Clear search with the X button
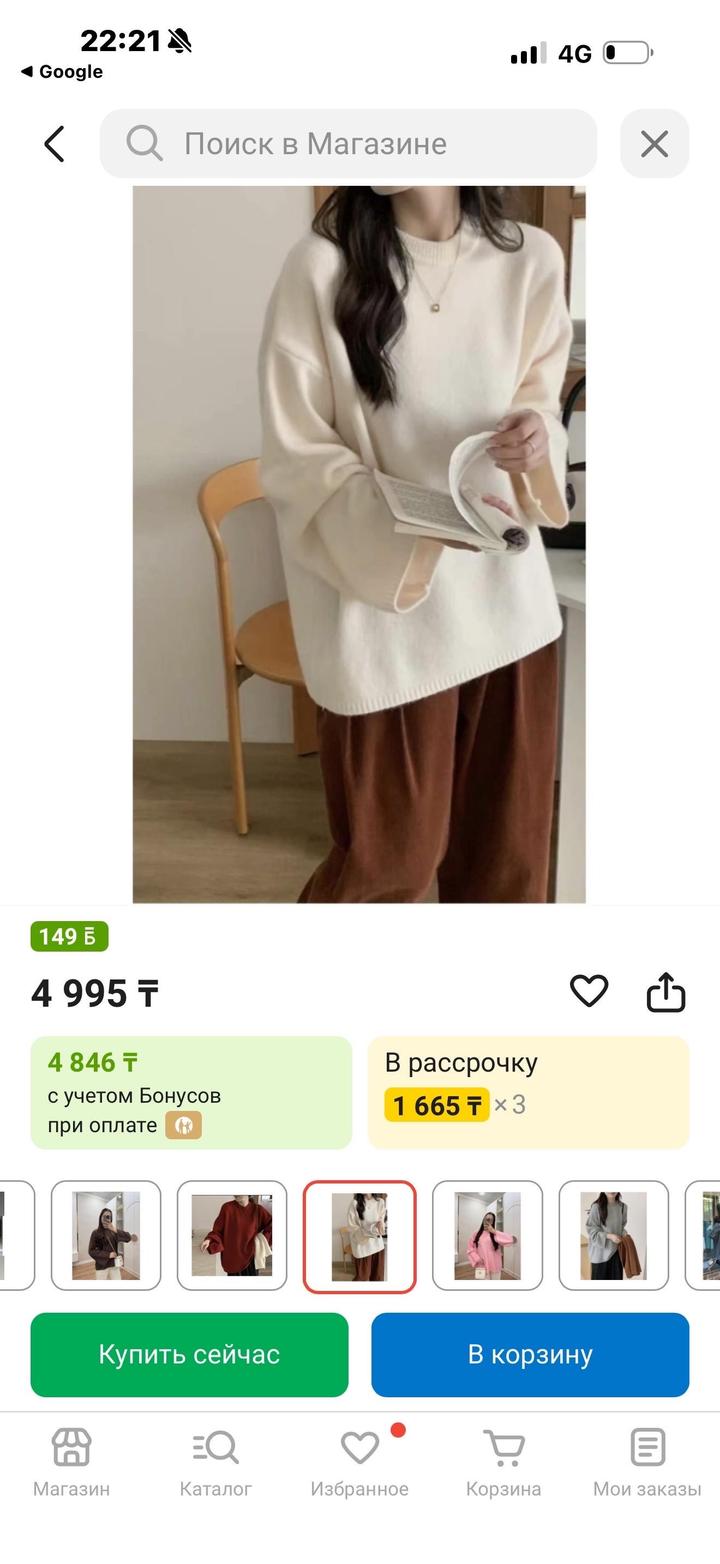The height and width of the screenshot is (1564, 720). point(654,144)
